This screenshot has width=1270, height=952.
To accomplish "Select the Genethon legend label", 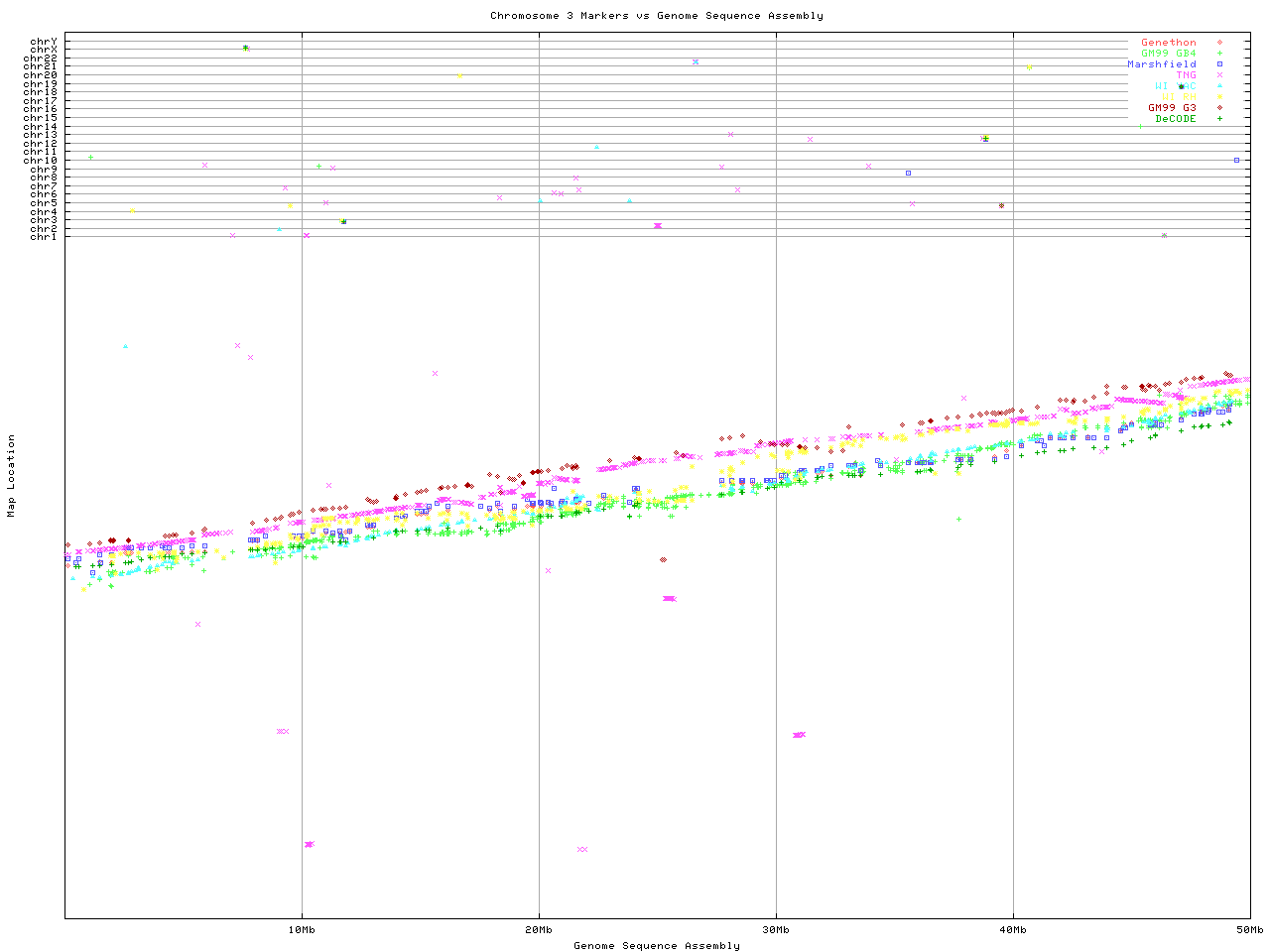I will 1169,43.
